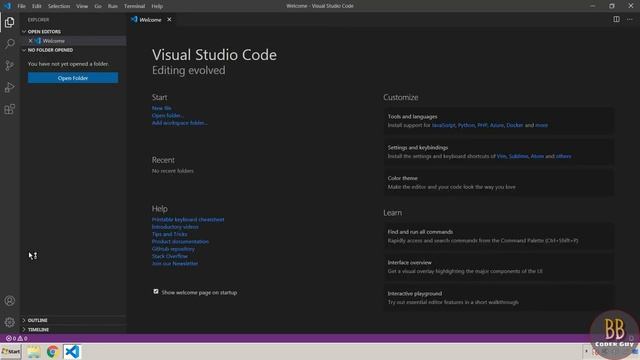The height and width of the screenshot is (360, 640).
Task: Click the errors and warnings status indicator
Action: point(16,338)
